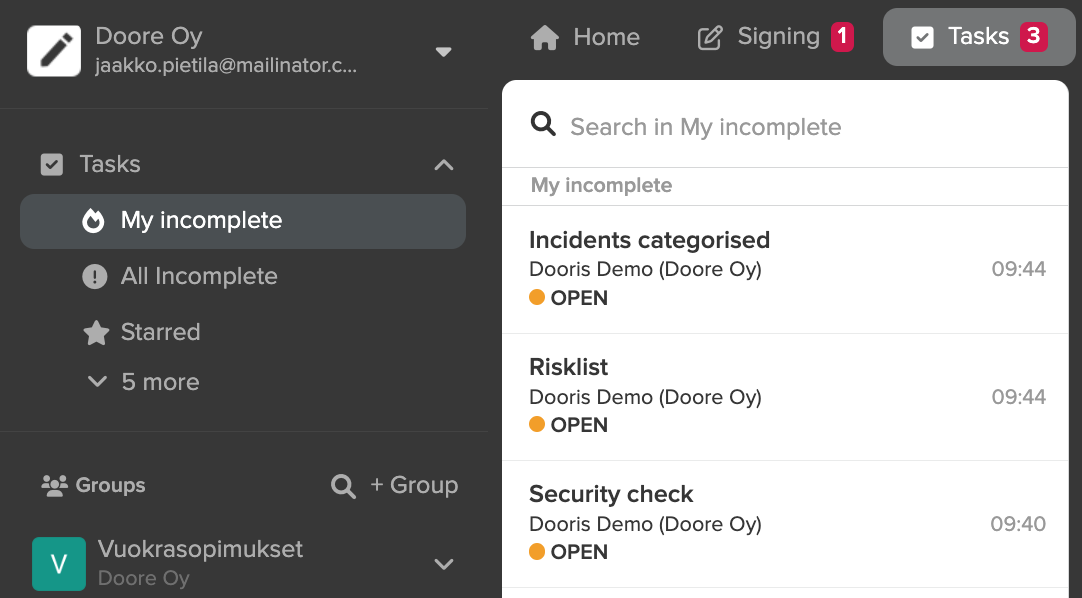This screenshot has width=1082, height=598.
Task: Expand the 5 more task filters
Action: (x=144, y=382)
